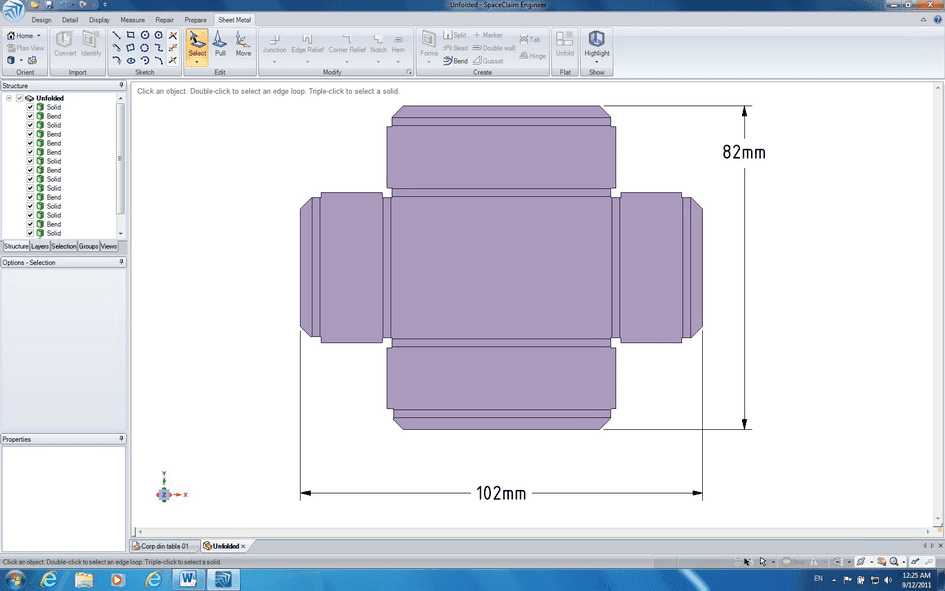Screen dimensions: 945x591
Task: Click the snap view icon beside view cube
Action: click(33, 60)
